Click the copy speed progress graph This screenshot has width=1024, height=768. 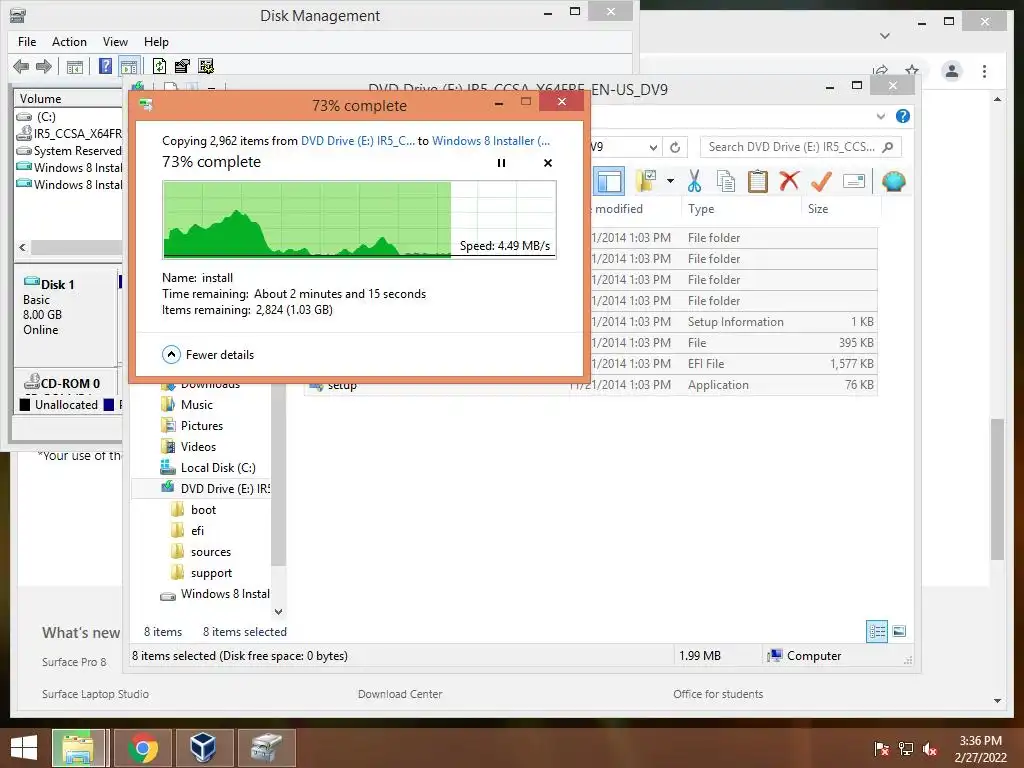pos(359,220)
